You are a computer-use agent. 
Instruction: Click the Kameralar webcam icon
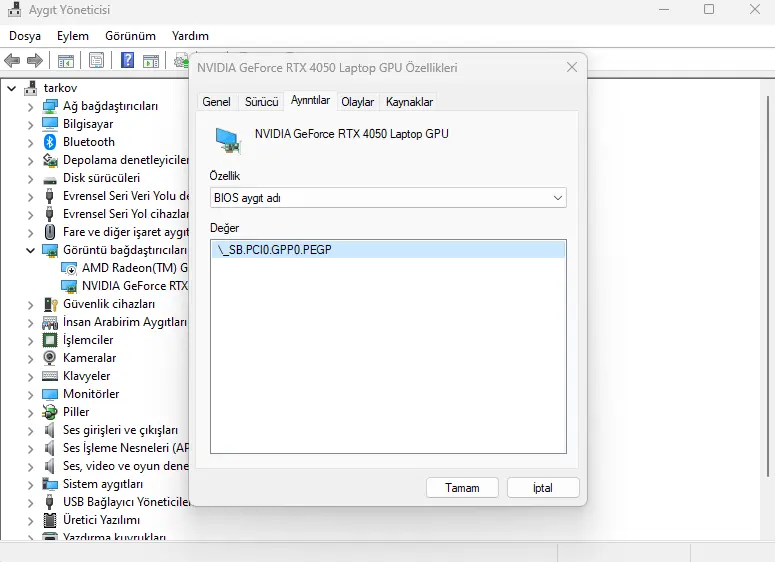pos(50,358)
